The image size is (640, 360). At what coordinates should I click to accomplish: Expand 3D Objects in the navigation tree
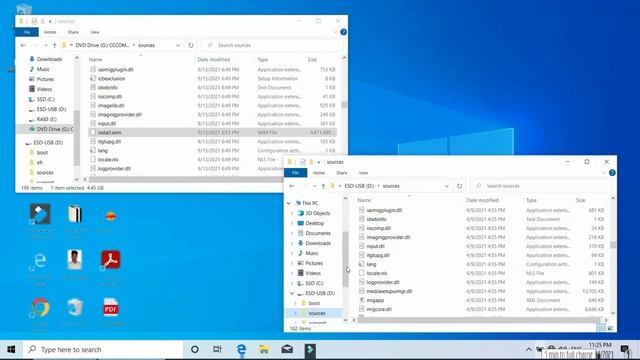(292, 213)
